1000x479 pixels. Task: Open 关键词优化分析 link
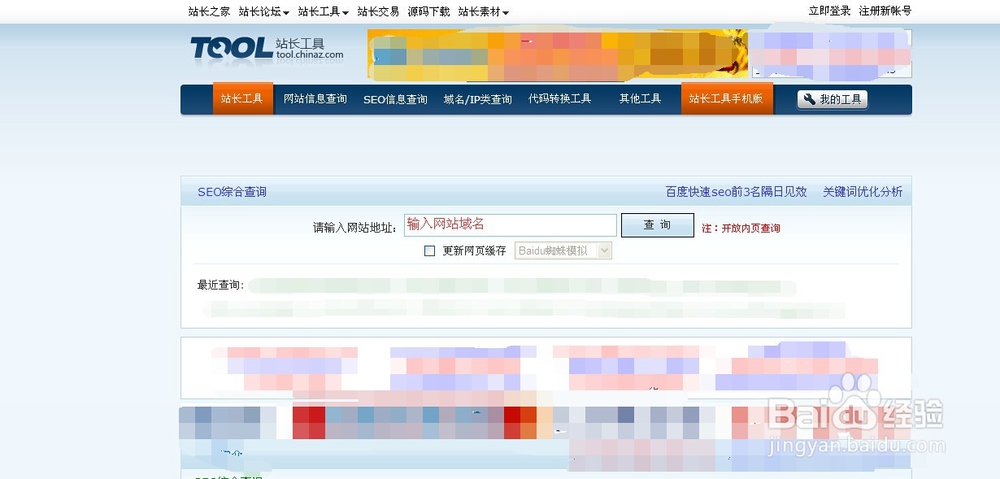tap(863, 192)
